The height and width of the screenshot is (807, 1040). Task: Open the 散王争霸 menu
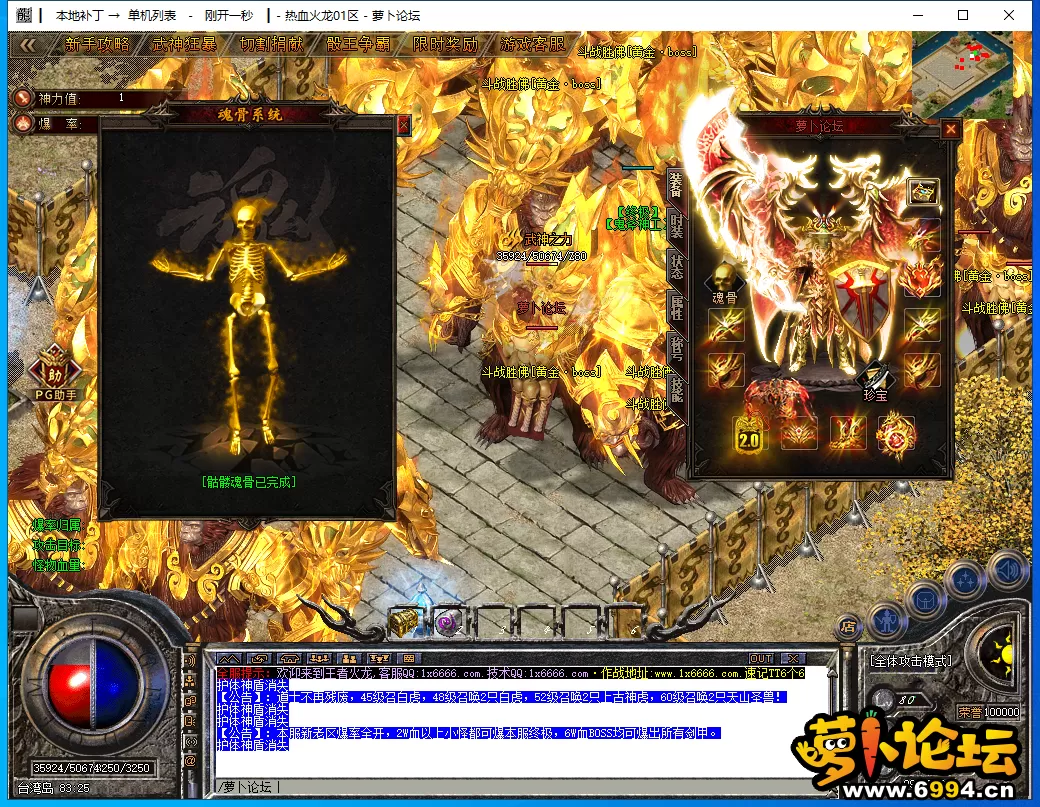tap(358, 44)
